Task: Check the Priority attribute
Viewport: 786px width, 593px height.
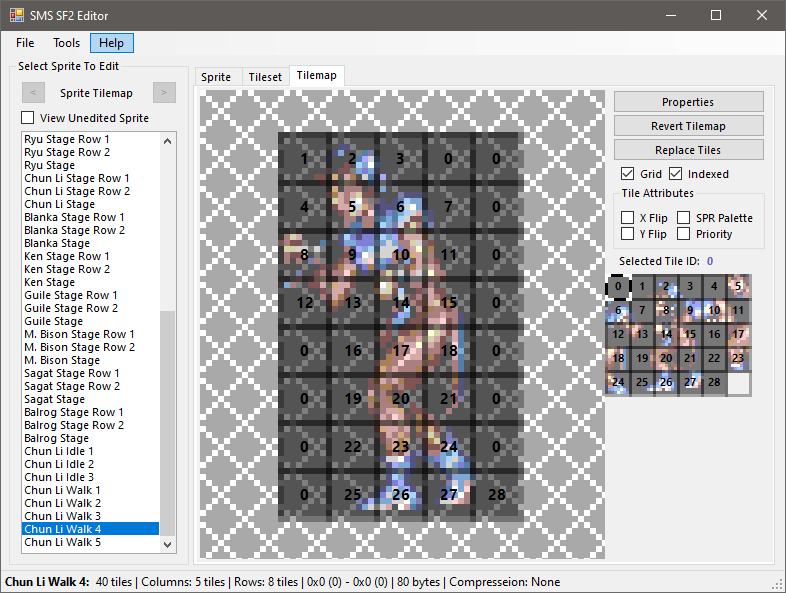Action: [x=683, y=234]
